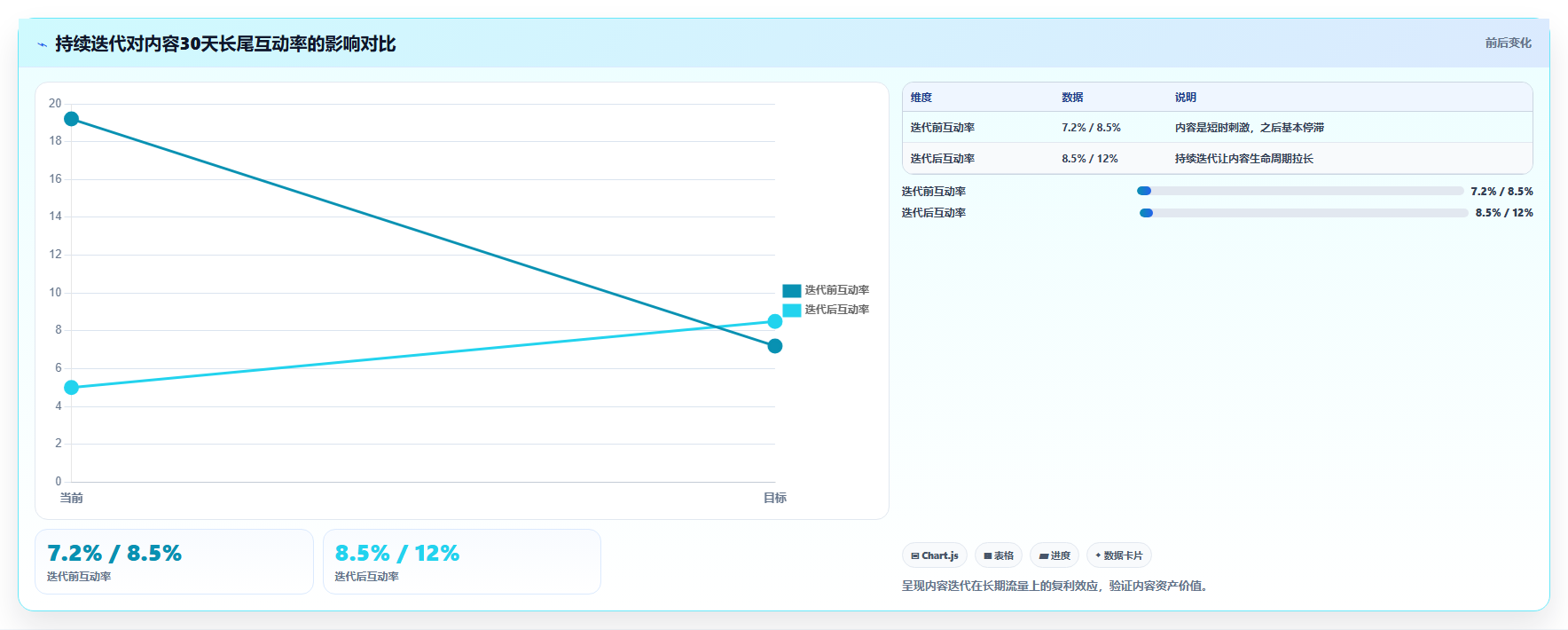Toggle 迭代后互动率 legend color box
Screen dimensions: 1568x630
tap(791, 310)
